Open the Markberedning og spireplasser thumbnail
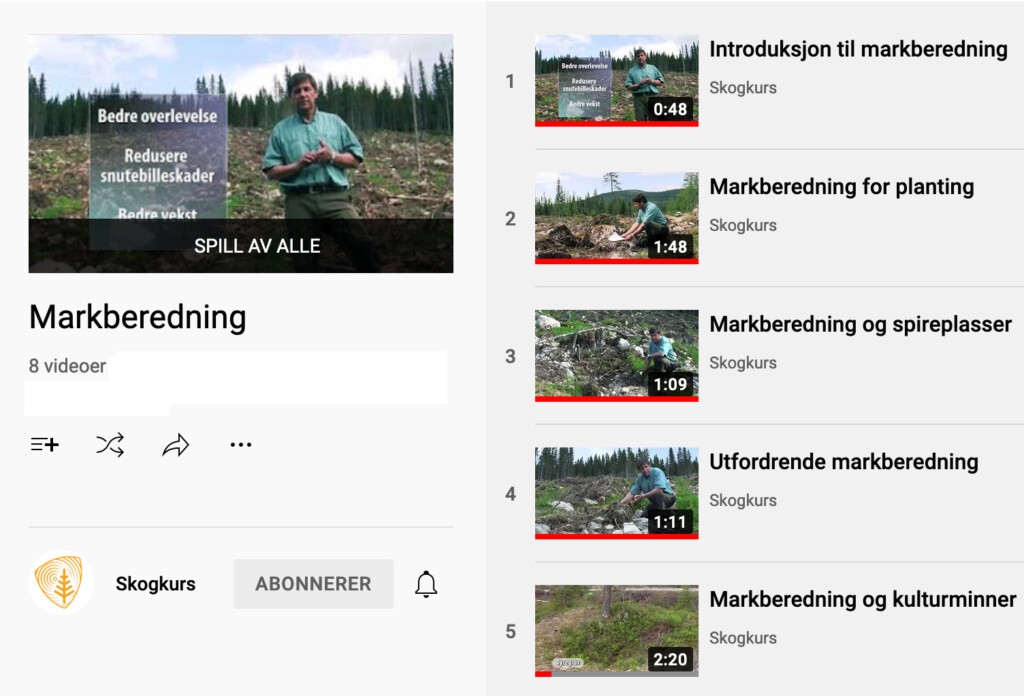Image resolution: width=1024 pixels, height=696 pixels. (x=616, y=356)
